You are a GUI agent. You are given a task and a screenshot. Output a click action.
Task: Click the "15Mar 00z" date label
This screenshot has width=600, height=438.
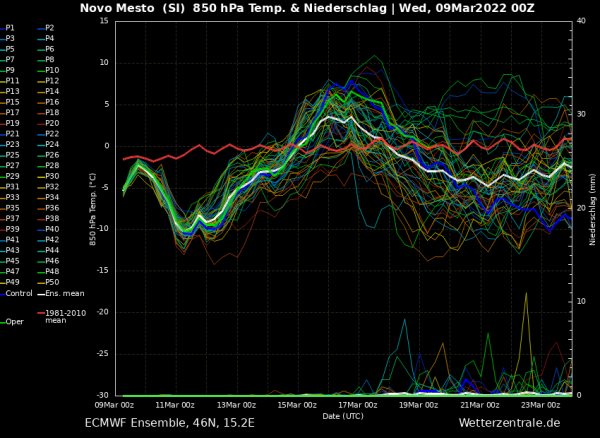(x=297, y=405)
